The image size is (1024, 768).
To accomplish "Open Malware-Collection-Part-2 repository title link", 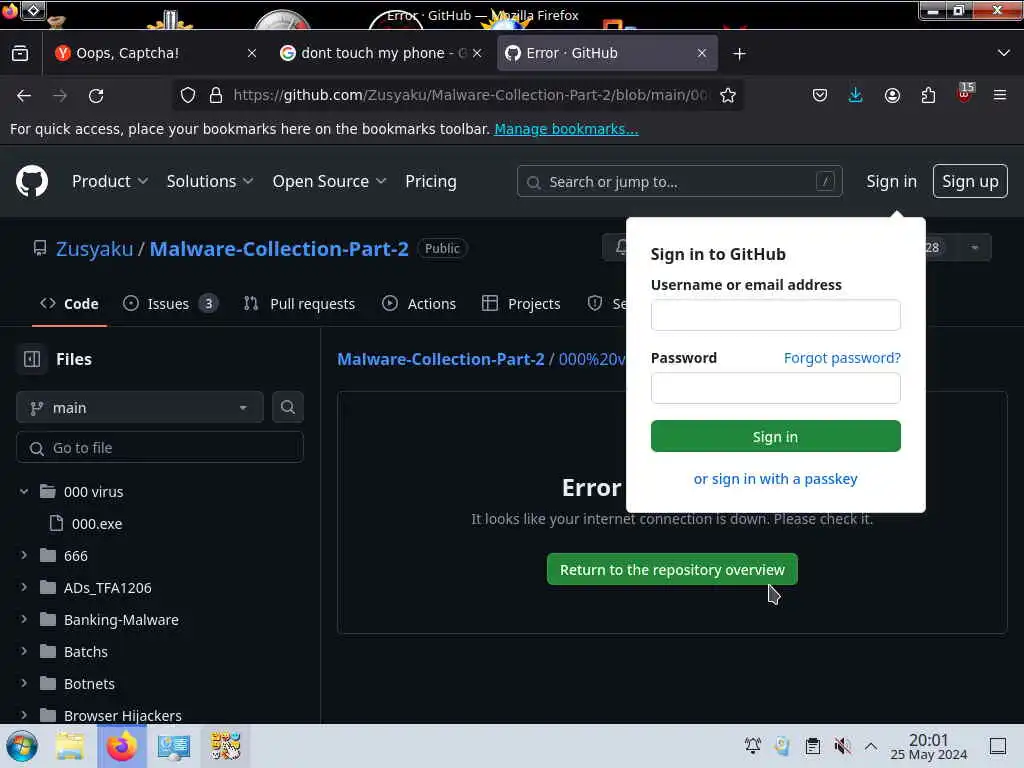I will (x=279, y=249).
